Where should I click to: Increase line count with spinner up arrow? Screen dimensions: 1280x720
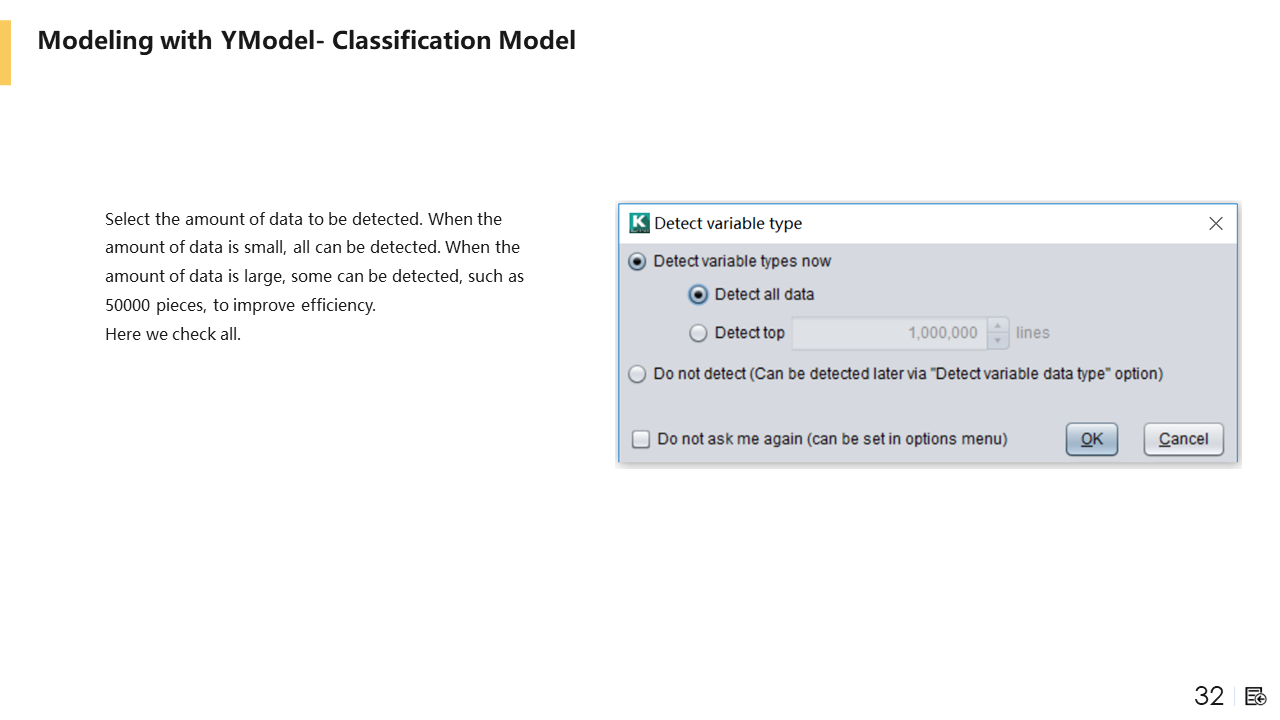[x=998, y=326]
